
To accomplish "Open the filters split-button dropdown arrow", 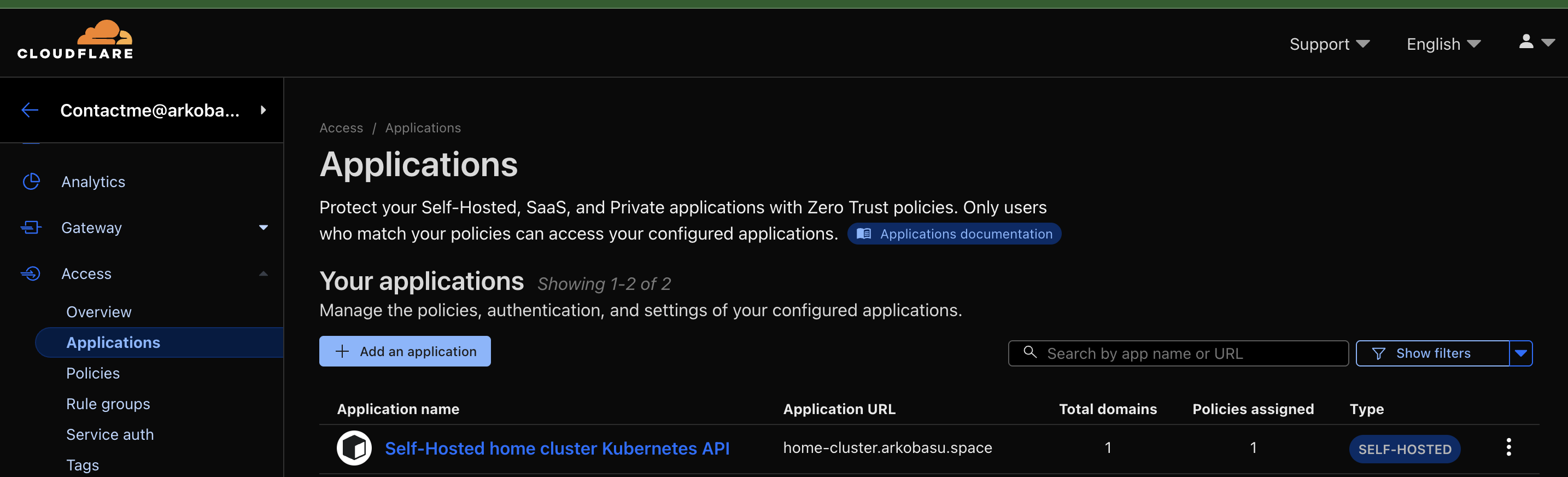I will (1520, 353).
